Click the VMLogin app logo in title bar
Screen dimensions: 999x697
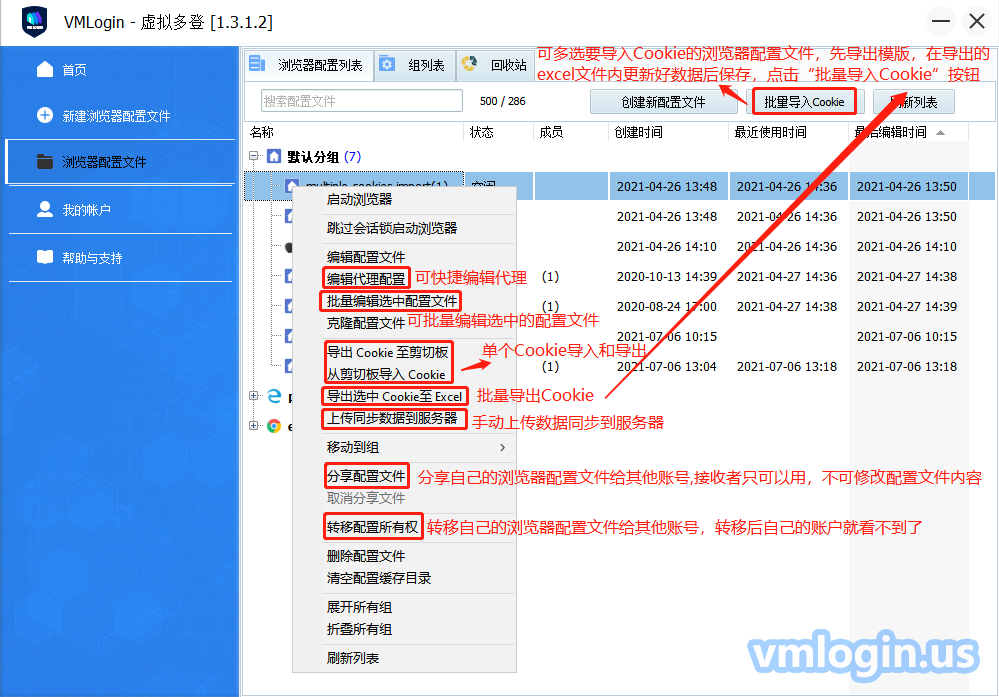(x=34, y=22)
